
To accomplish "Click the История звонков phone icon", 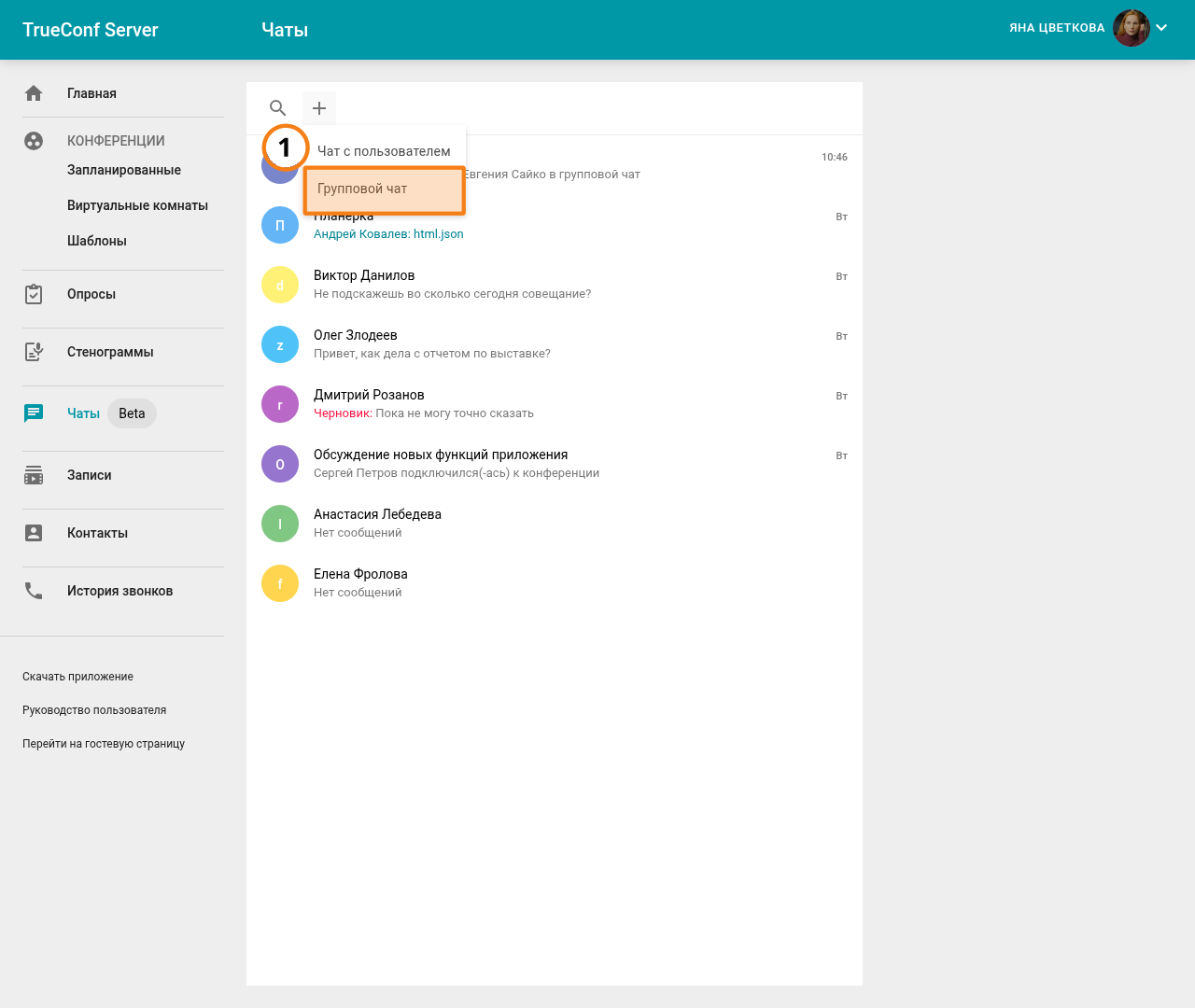I will click(34, 591).
